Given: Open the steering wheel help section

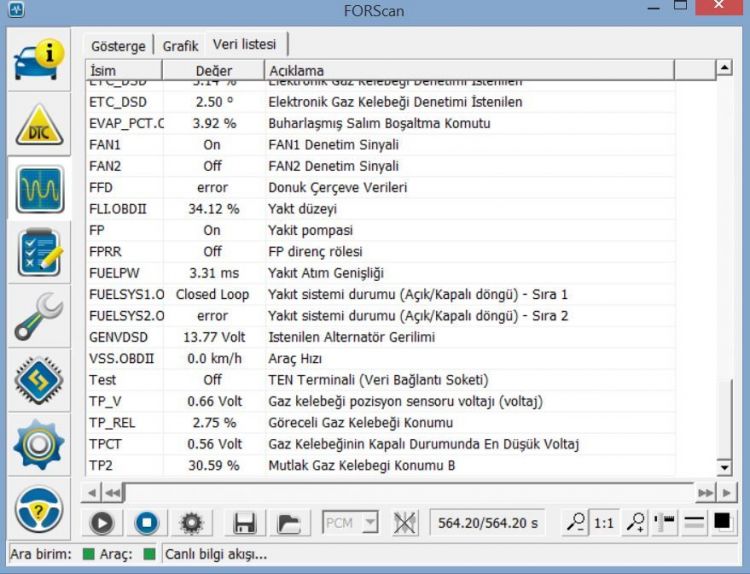Looking at the screenshot, I should pyautogui.click(x=39, y=509).
